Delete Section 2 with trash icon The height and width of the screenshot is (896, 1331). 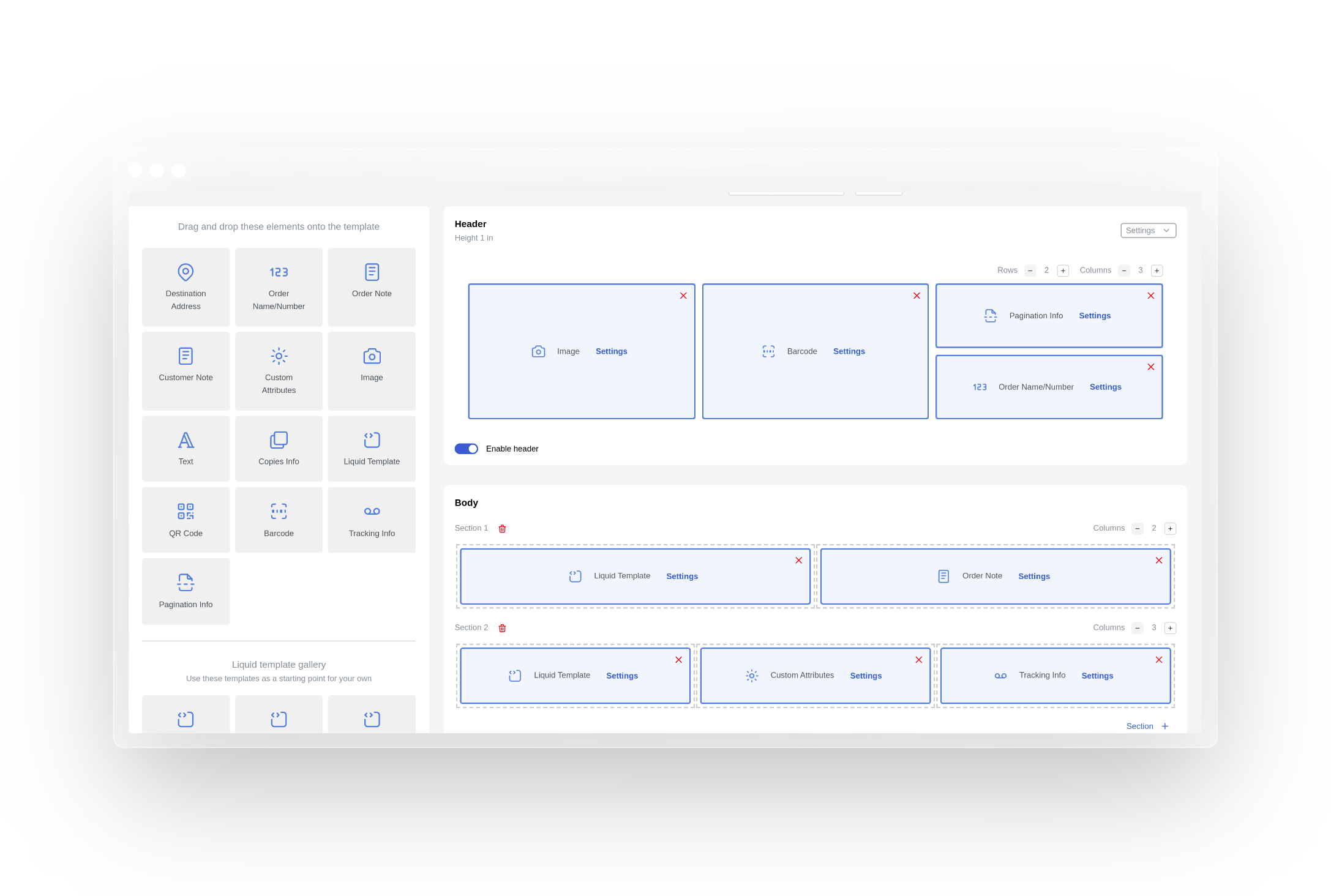coord(502,628)
